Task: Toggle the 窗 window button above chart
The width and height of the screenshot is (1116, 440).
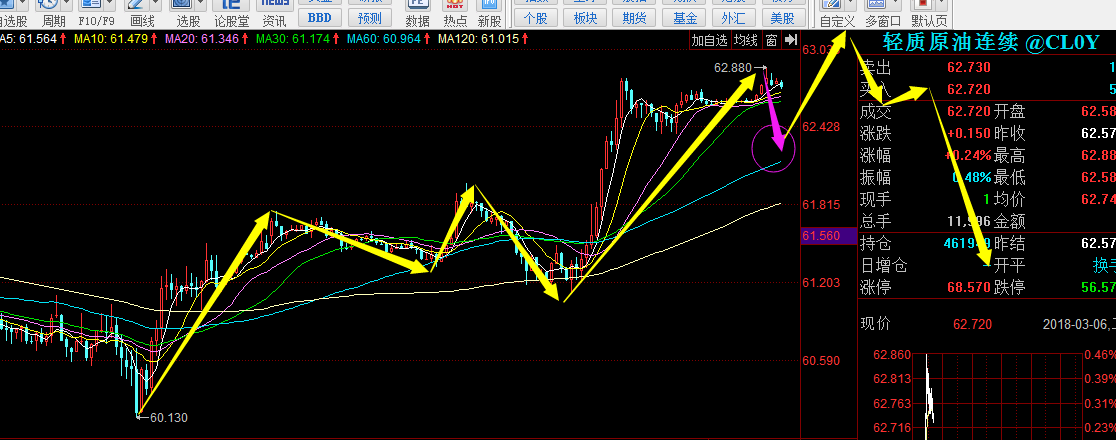Action: point(771,41)
